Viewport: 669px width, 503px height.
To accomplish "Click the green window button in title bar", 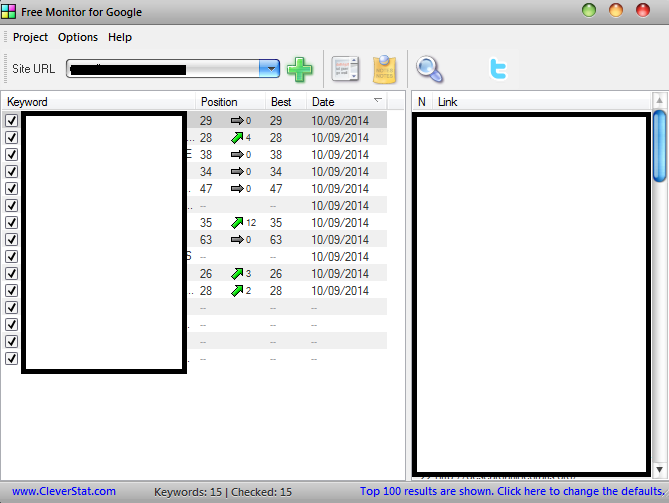I will tap(589, 10).
